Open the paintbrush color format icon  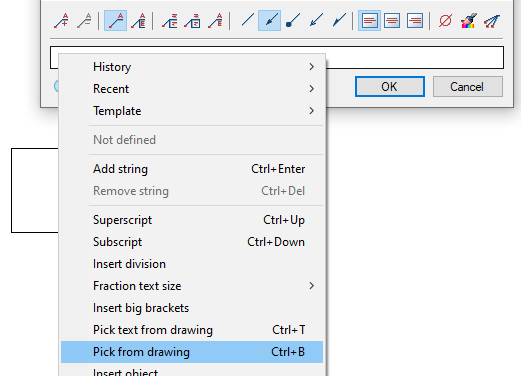(468, 21)
